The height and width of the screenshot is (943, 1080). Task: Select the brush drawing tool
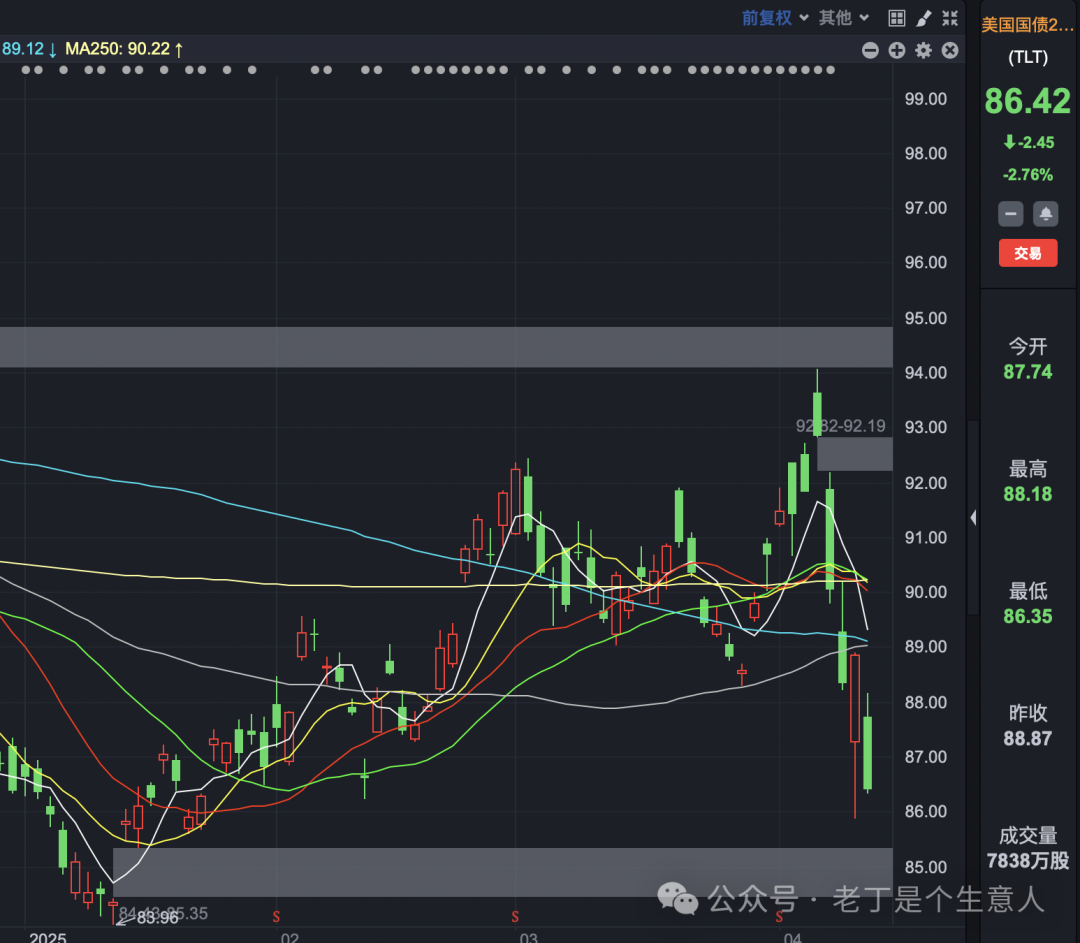pos(924,18)
